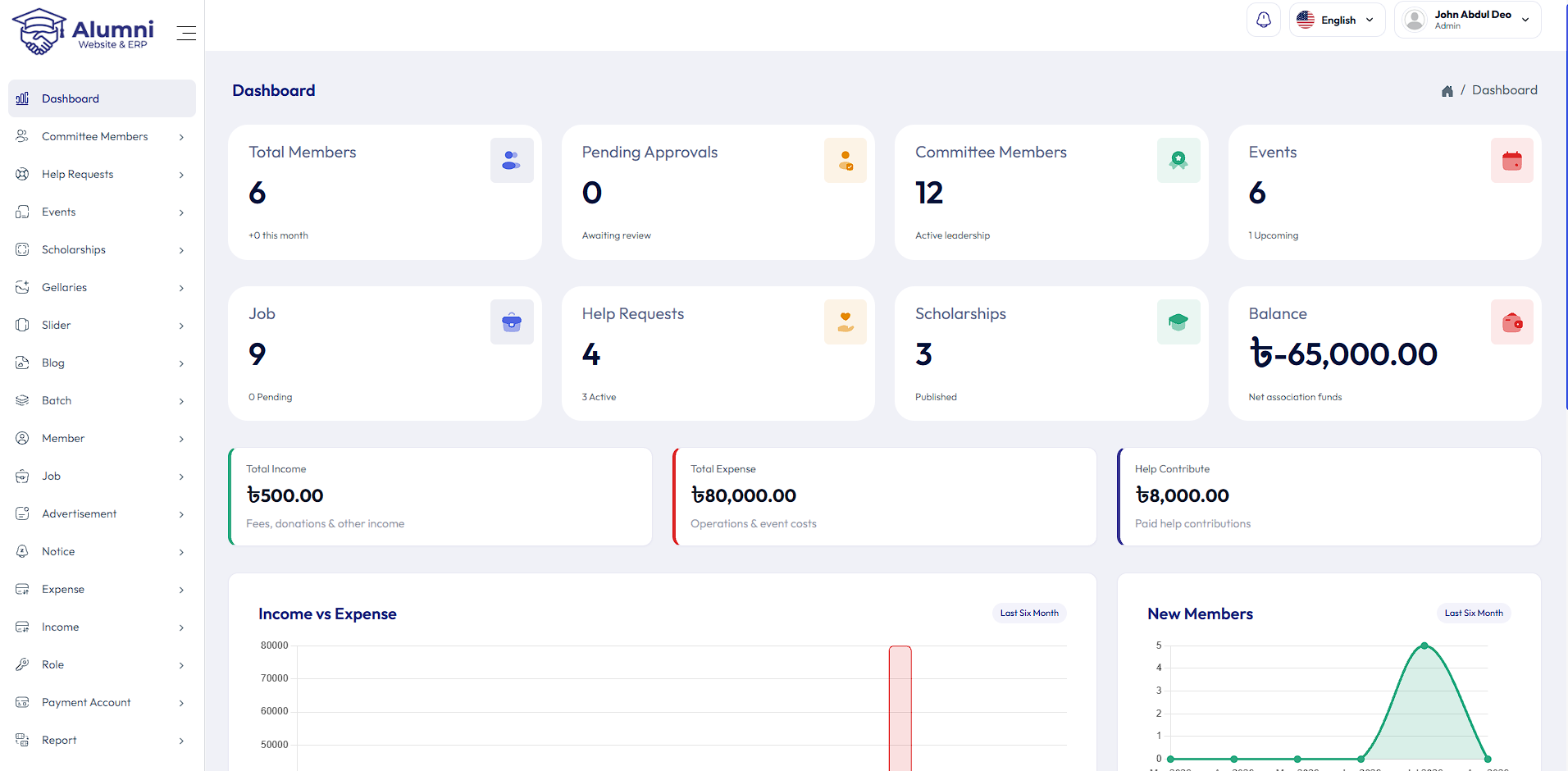Screen dimensions: 1568x771
Task: Click the Job briefcase card icon
Action: [x=512, y=322]
